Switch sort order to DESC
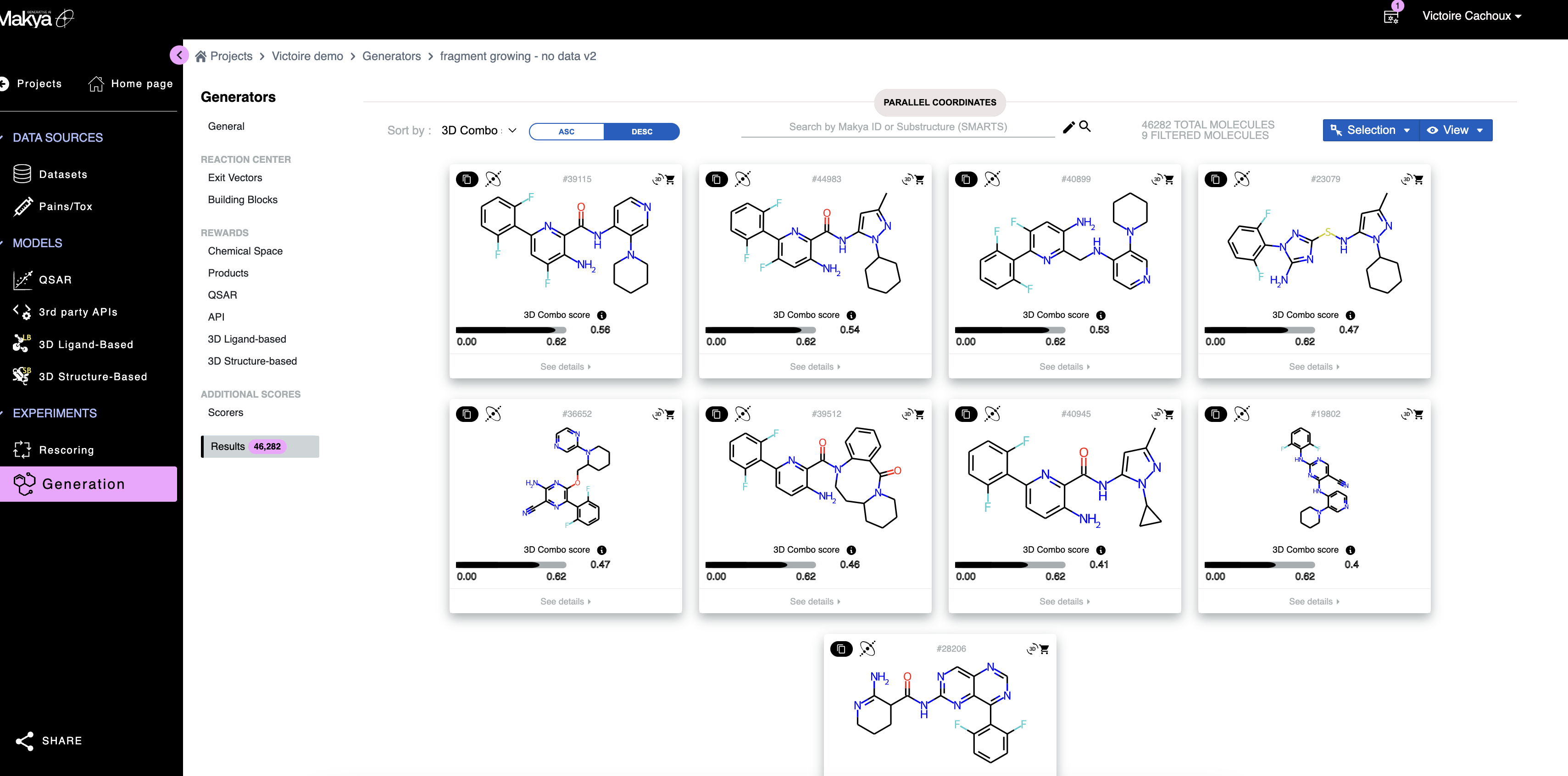The height and width of the screenshot is (776, 1568). 642,132
